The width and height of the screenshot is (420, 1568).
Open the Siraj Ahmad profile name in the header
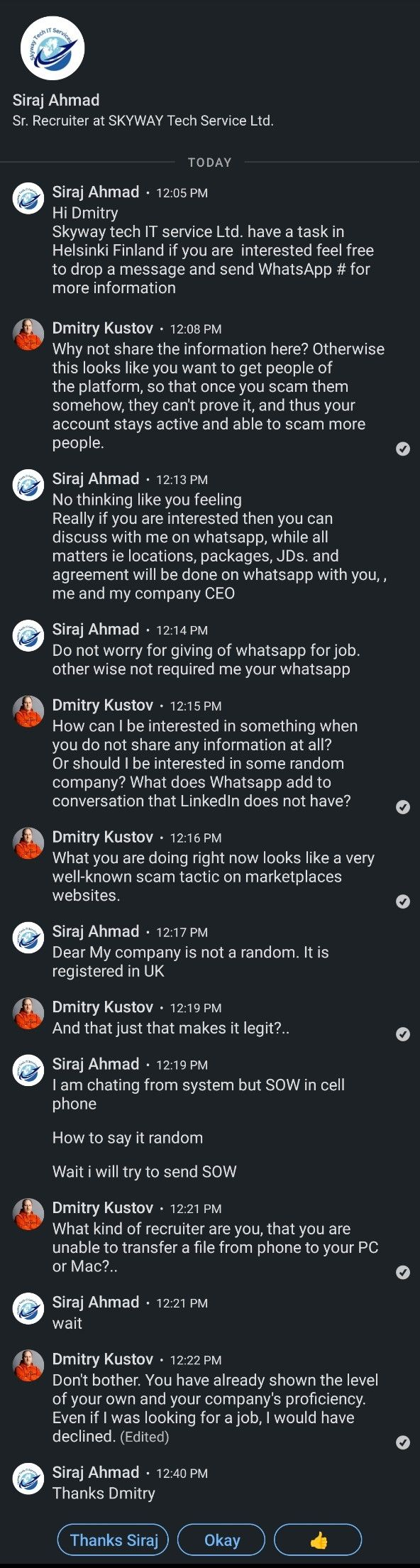[x=56, y=100]
